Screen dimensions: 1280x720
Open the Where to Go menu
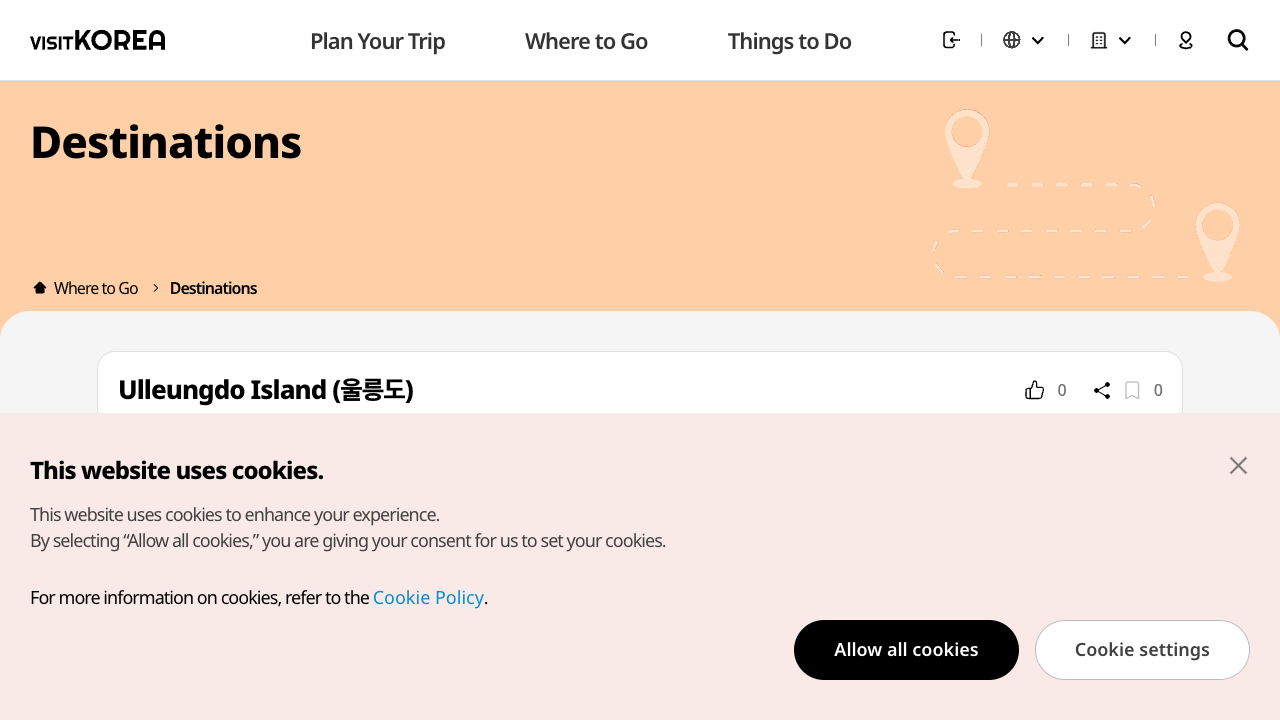pyautogui.click(x=586, y=41)
